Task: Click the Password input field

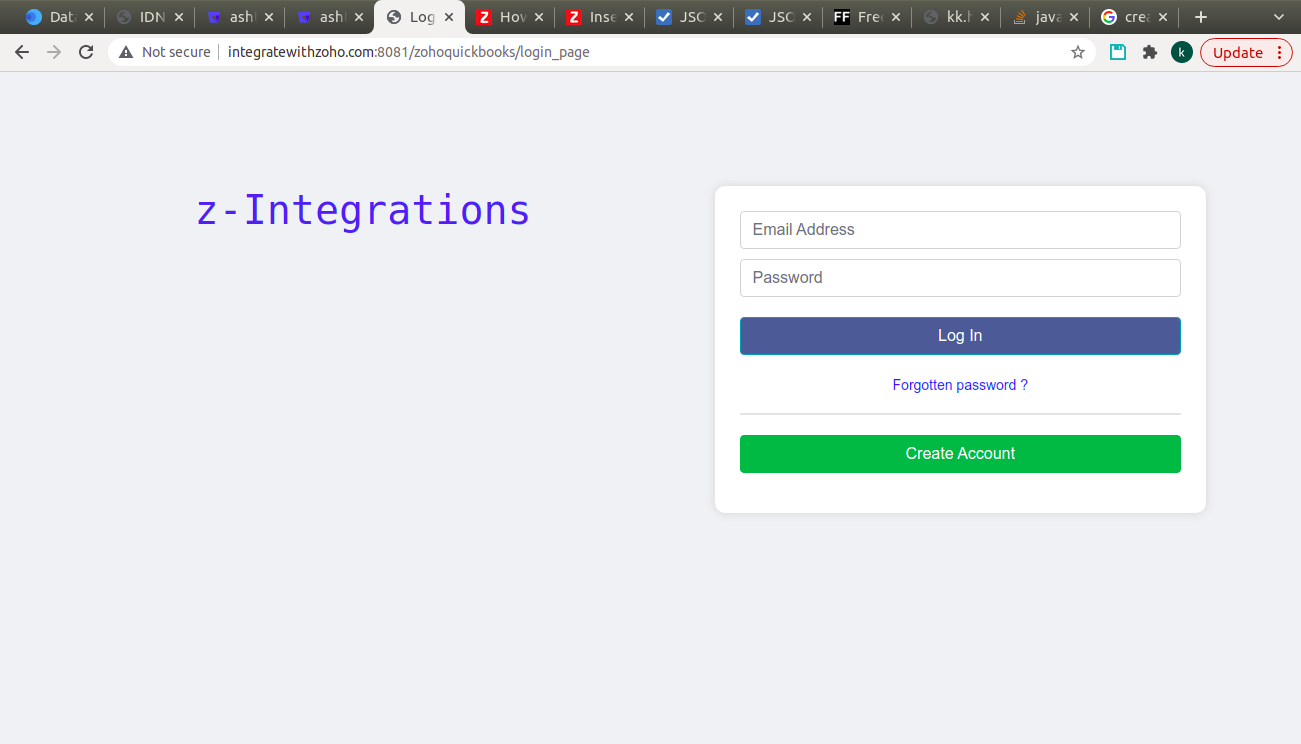Action: tap(960, 278)
